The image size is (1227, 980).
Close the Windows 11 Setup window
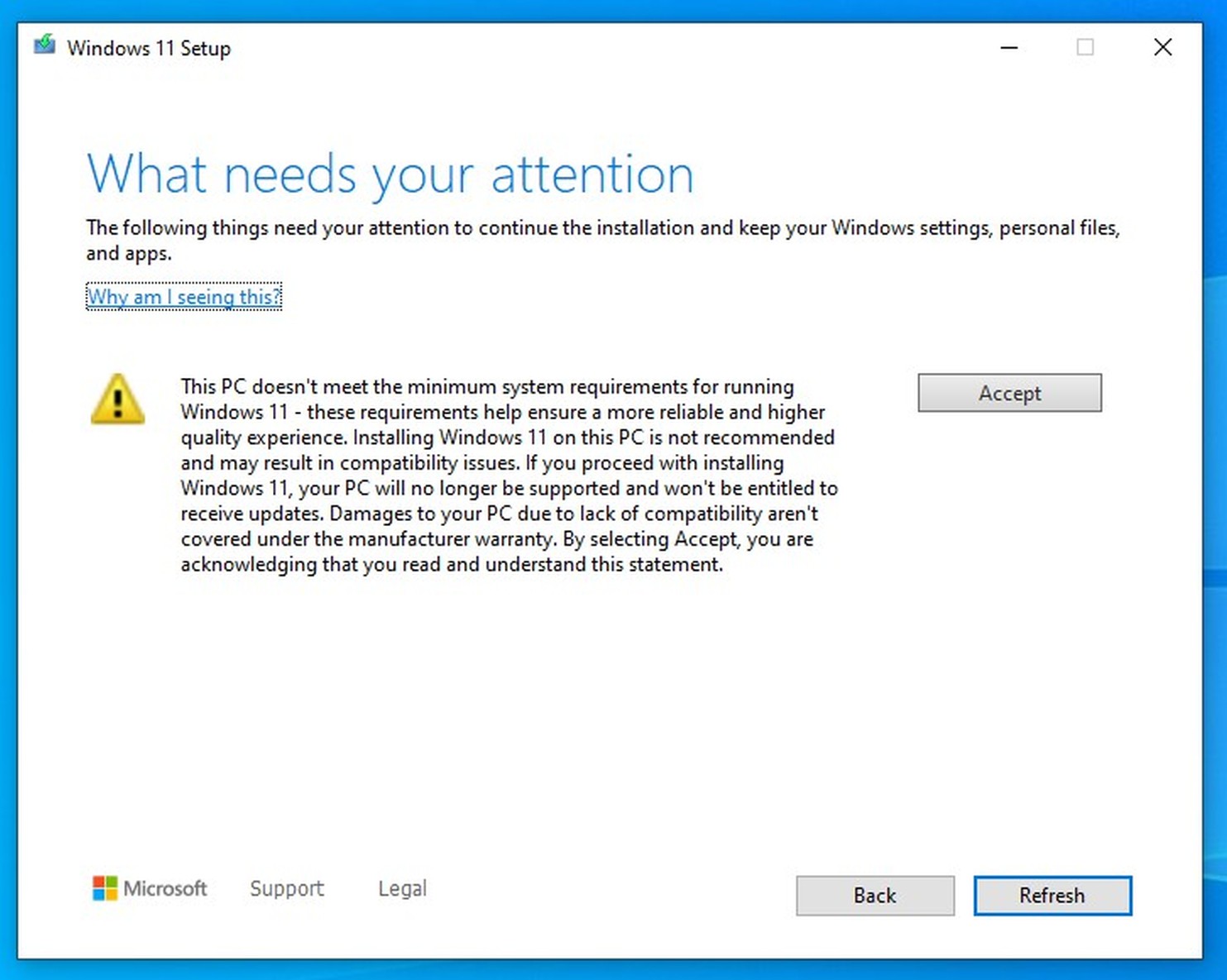(x=1162, y=47)
